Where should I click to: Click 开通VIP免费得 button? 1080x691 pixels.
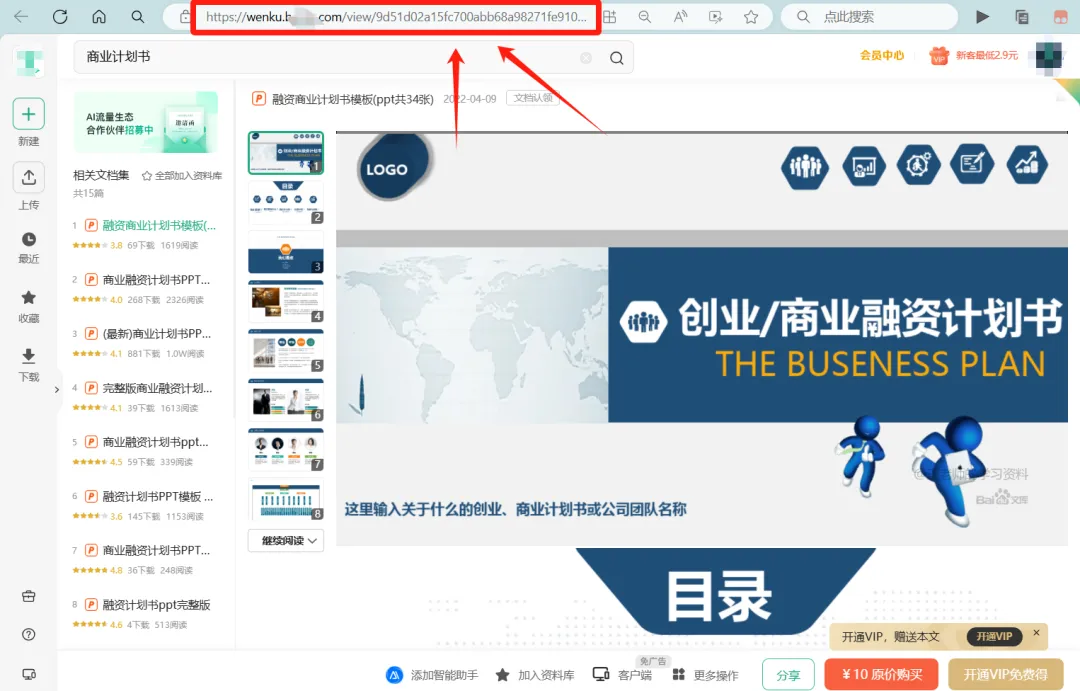[1005, 674]
